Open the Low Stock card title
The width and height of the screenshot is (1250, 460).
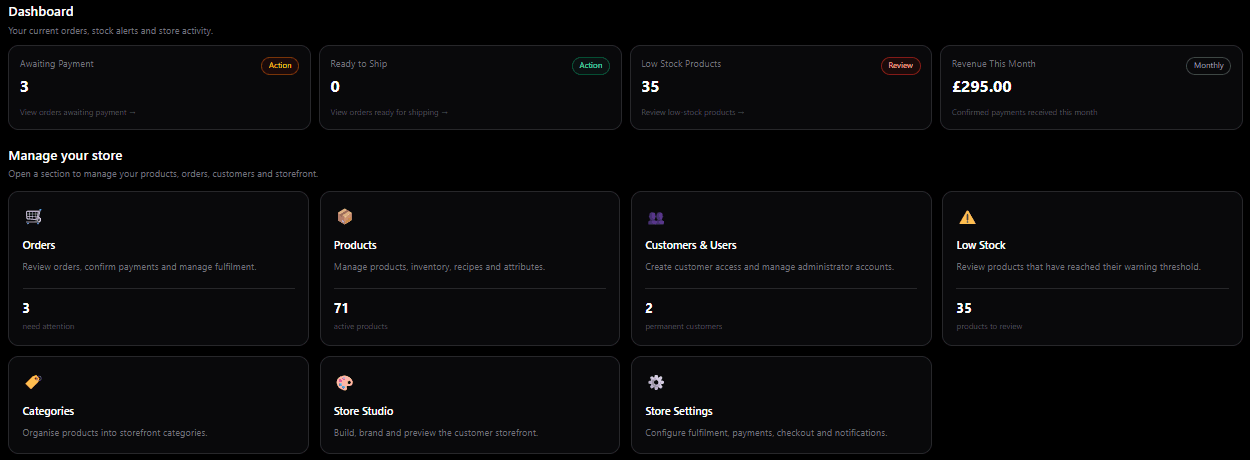click(x=981, y=245)
